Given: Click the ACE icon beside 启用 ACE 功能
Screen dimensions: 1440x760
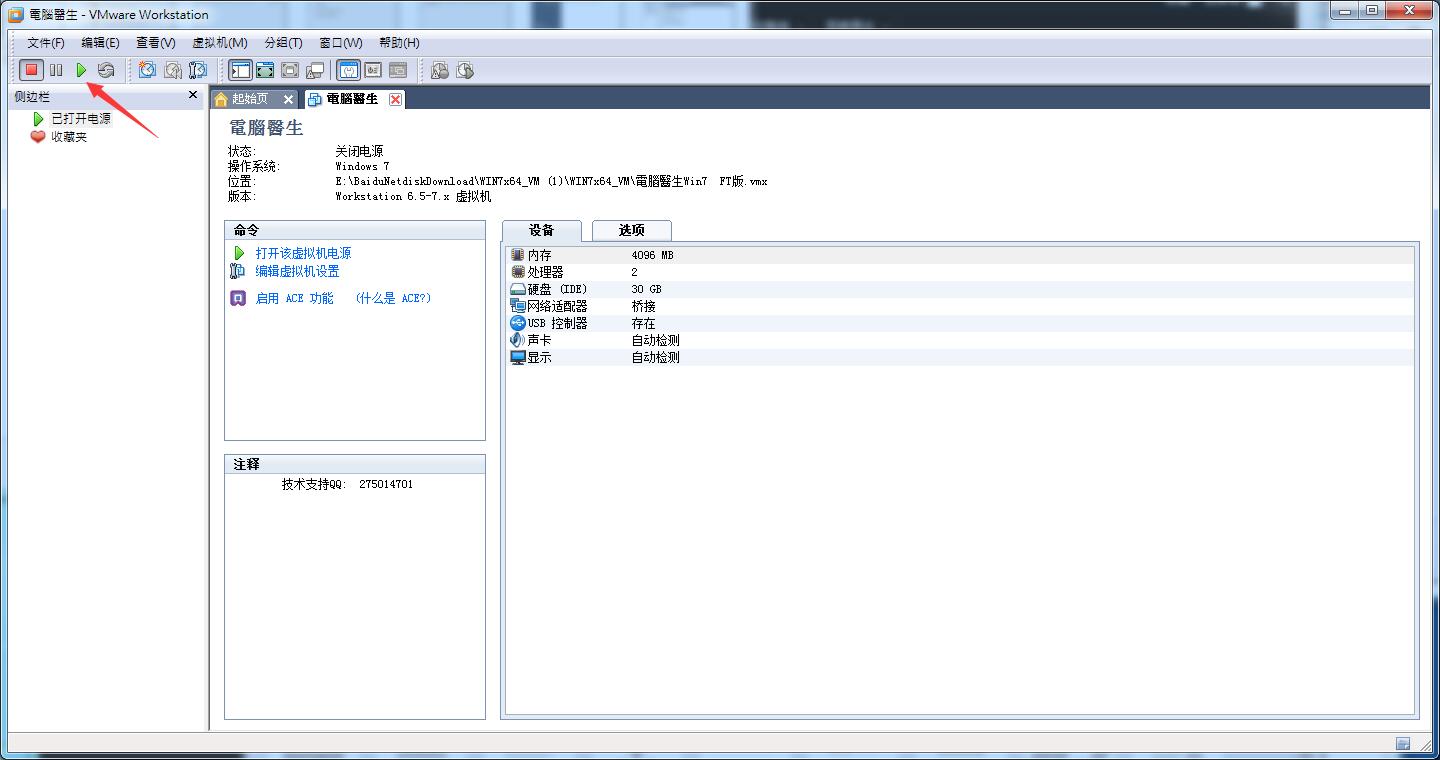Looking at the screenshot, I should click(x=238, y=298).
